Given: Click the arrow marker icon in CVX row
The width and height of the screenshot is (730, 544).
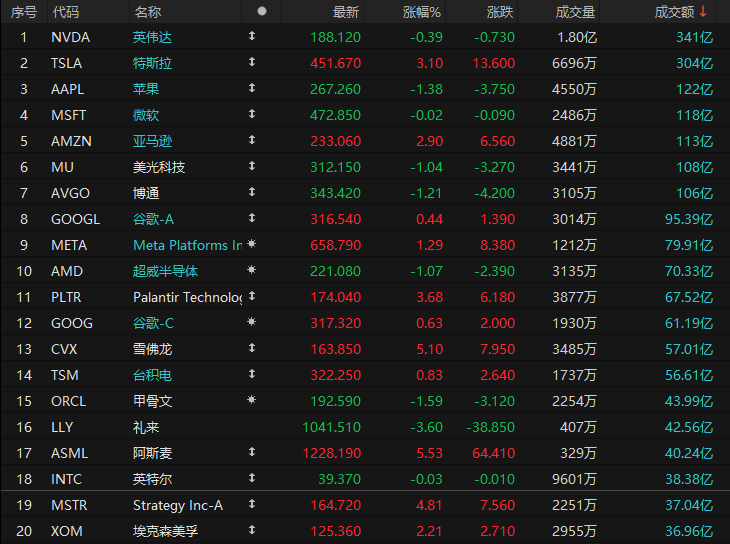Looking at the screenshot, I should pos(252,348).
